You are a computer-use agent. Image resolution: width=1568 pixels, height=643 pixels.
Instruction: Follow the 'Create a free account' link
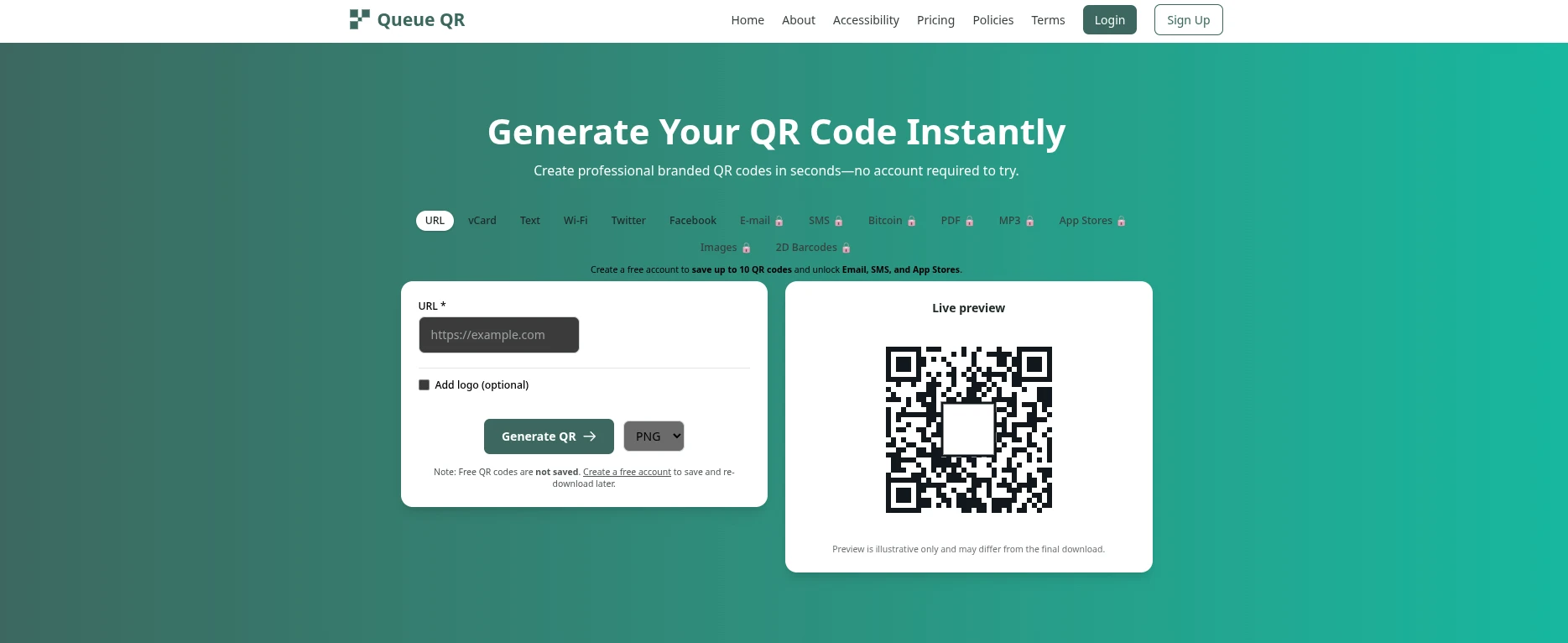627,473
